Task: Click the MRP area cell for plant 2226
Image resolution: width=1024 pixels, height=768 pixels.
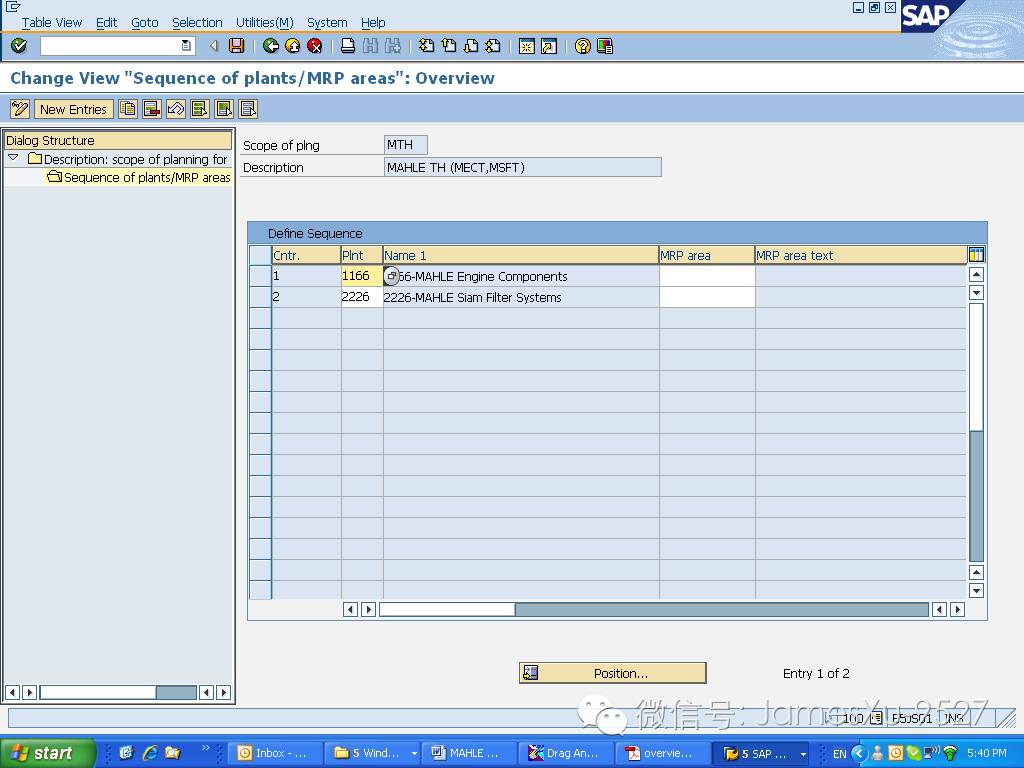Action: (x=707, y=296)
